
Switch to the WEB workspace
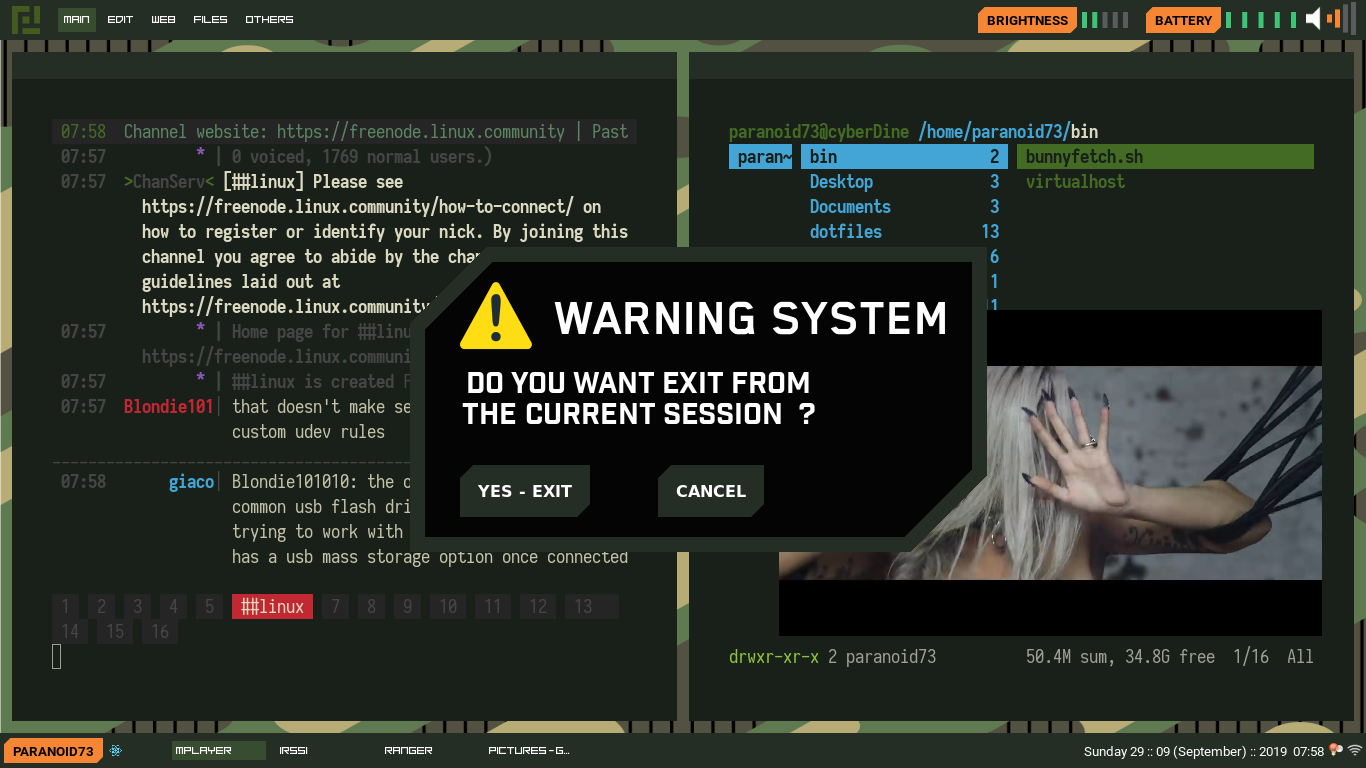pos(163,19)
